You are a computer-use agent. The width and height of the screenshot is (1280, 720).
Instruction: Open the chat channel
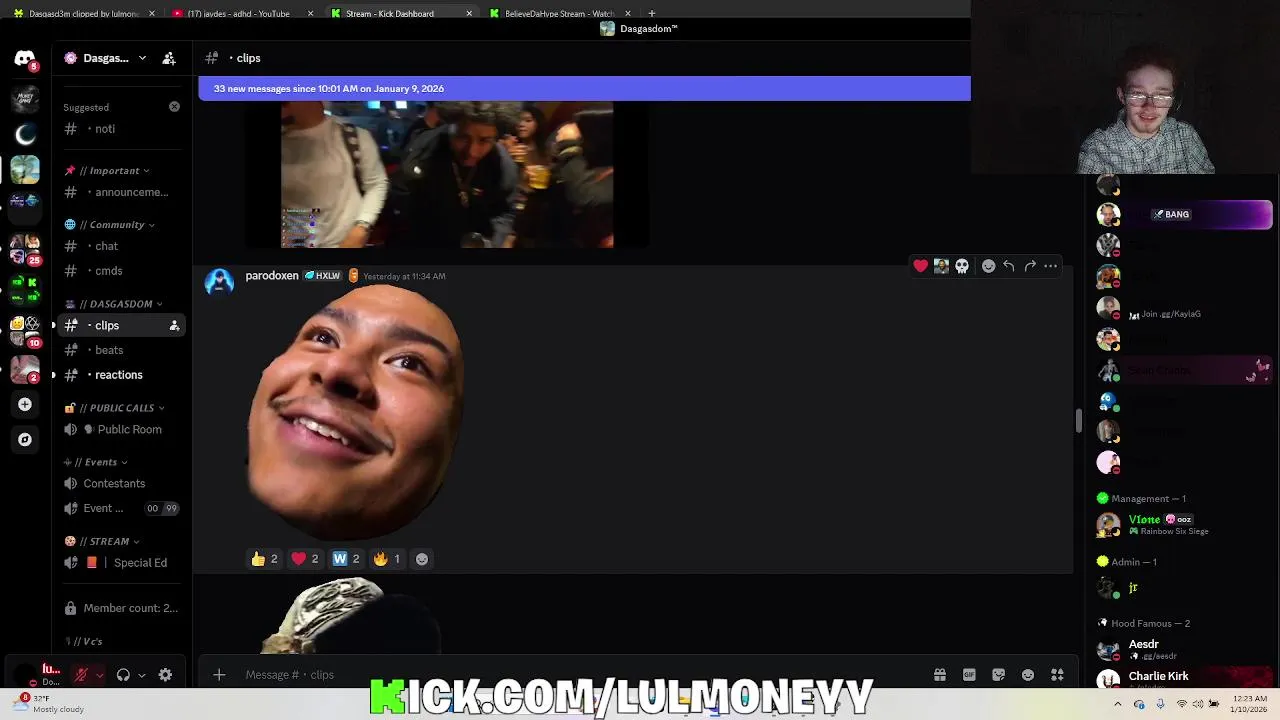click(122, 246)
